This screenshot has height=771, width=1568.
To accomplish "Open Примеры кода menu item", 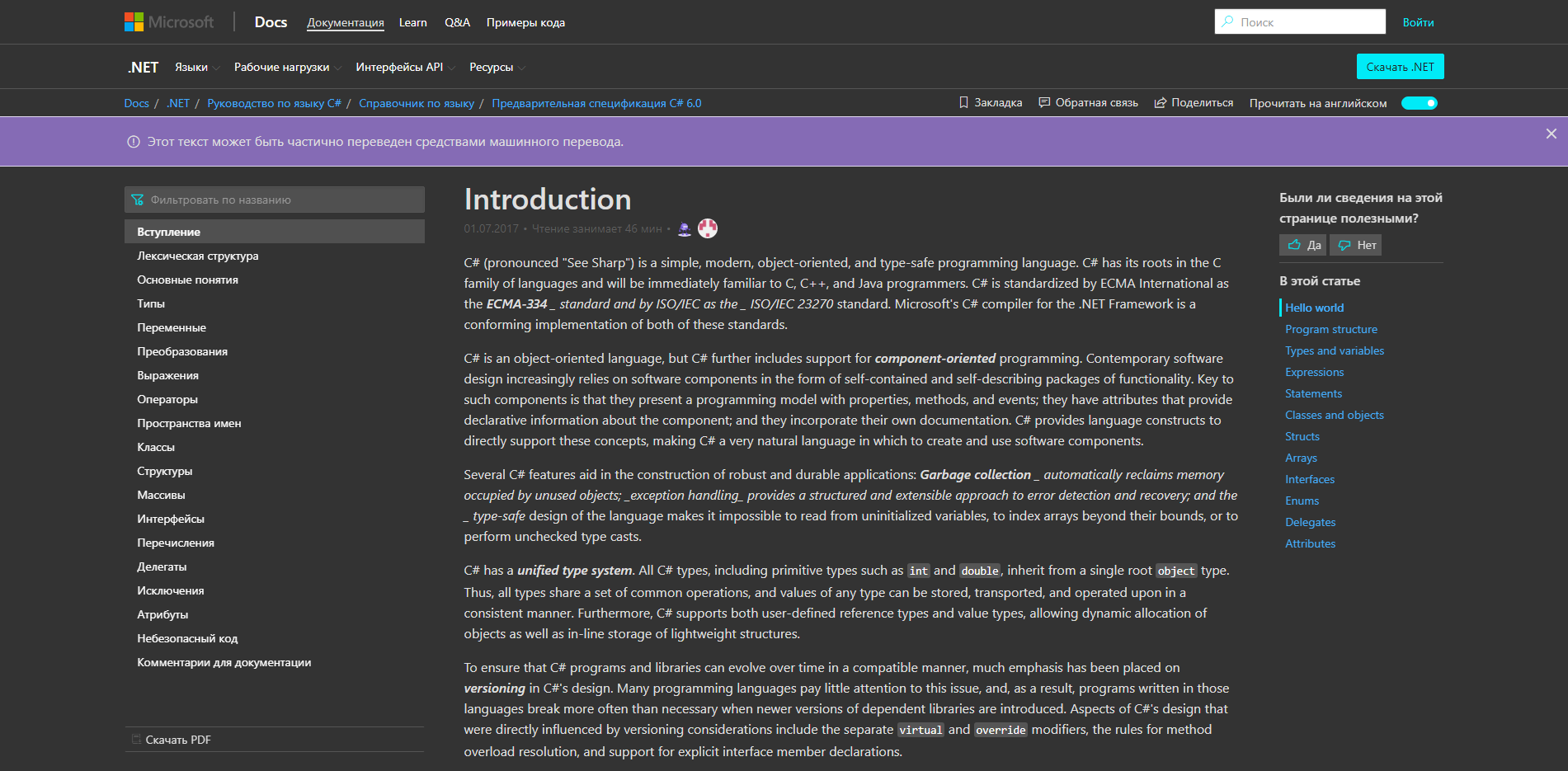I will pyautogui.click(x=525, y=22).
